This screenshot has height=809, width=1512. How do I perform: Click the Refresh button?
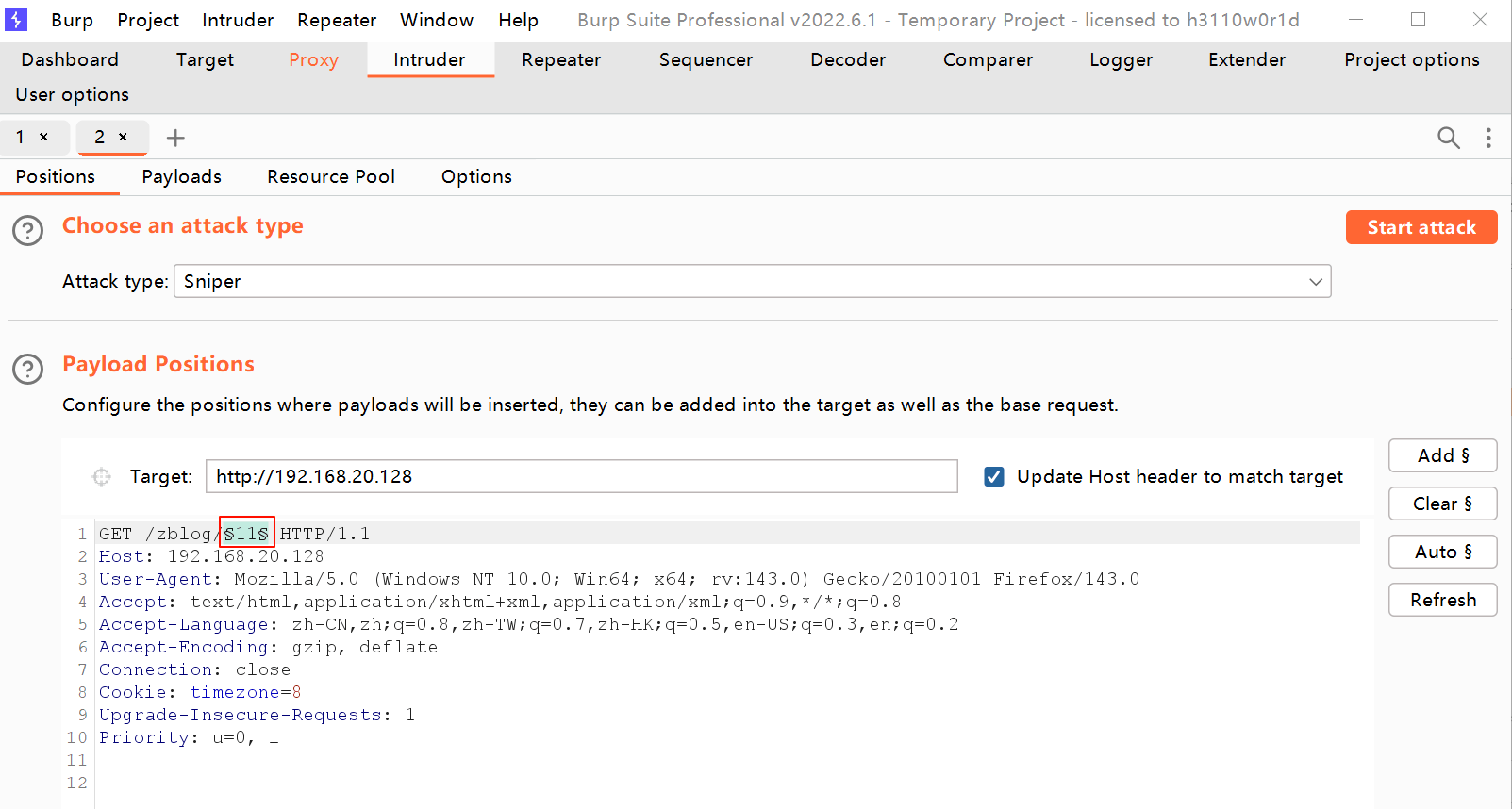(x=1443, y=600)
